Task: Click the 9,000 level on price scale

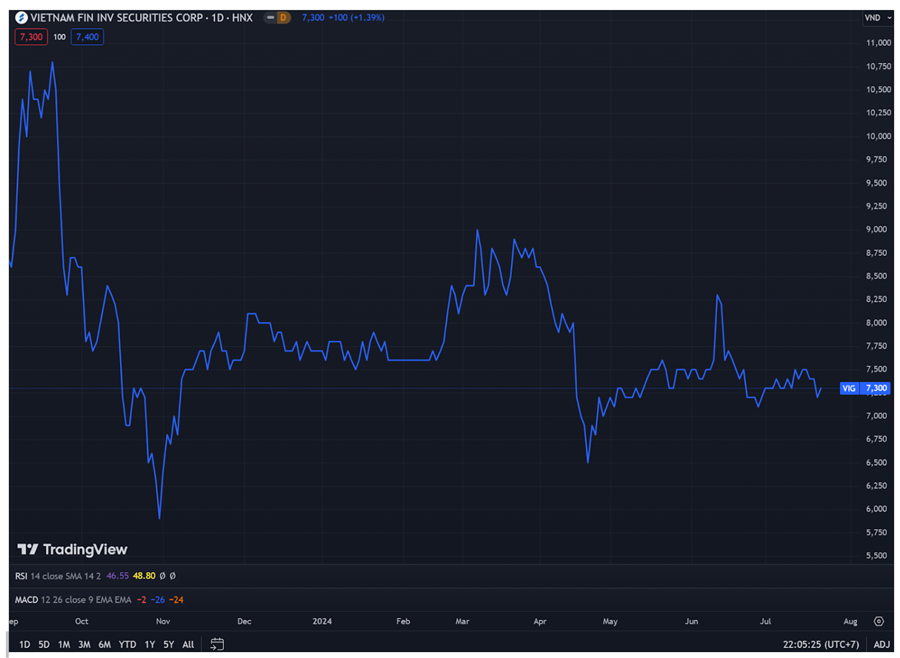Action: point(877,229)
